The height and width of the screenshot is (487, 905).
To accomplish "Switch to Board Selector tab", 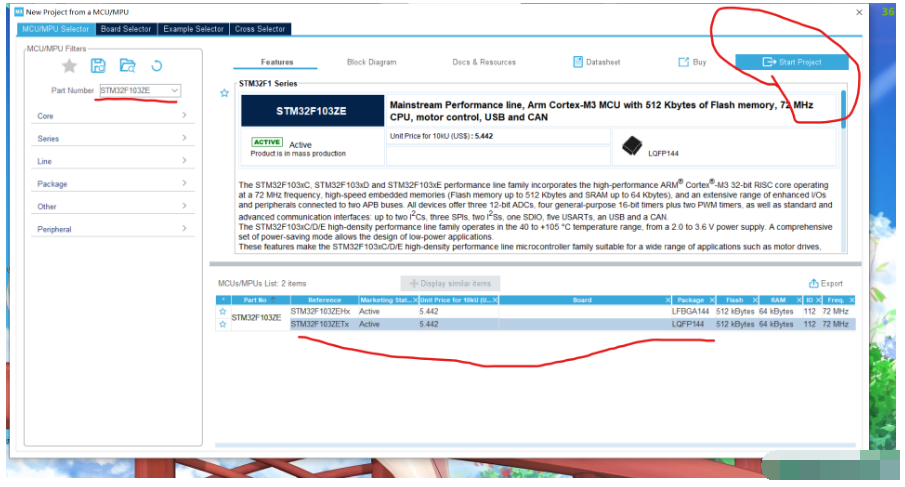I will (x=126, y=29).
